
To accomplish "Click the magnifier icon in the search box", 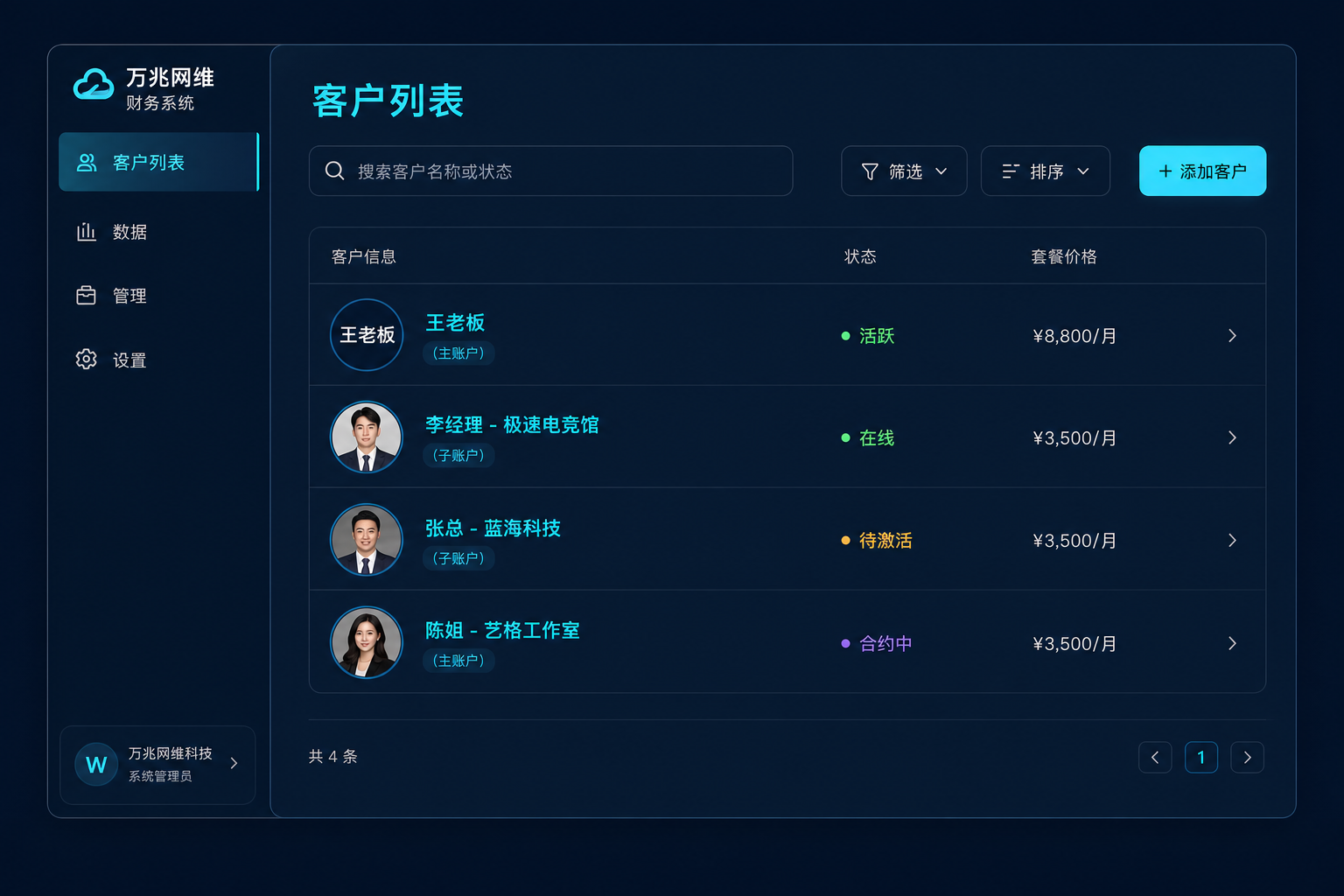I will 334,171.
